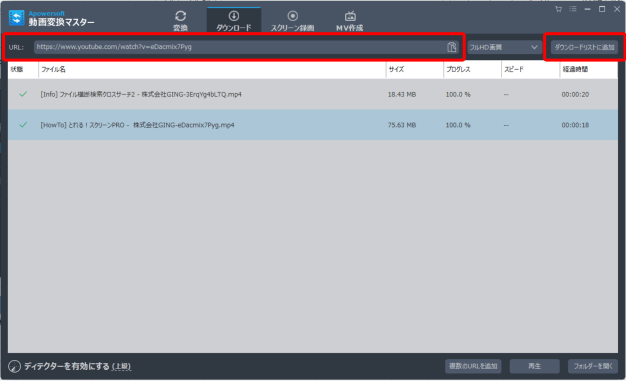Click inside the YouTube URL input field

[x=240, y=47]
